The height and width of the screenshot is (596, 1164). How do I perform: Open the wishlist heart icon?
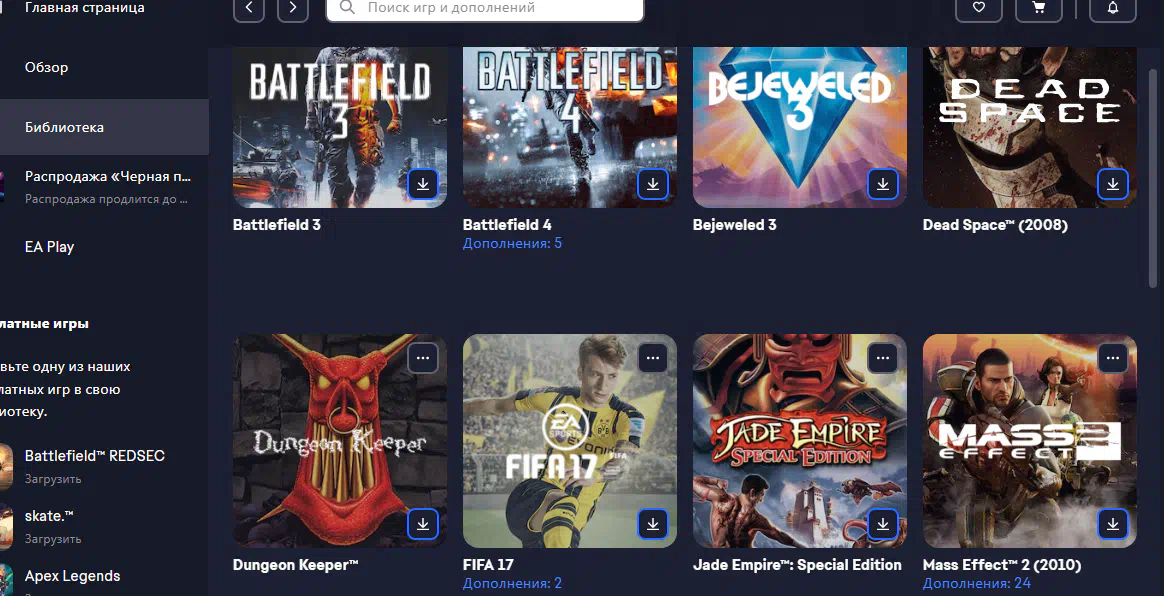pos(978,7)
